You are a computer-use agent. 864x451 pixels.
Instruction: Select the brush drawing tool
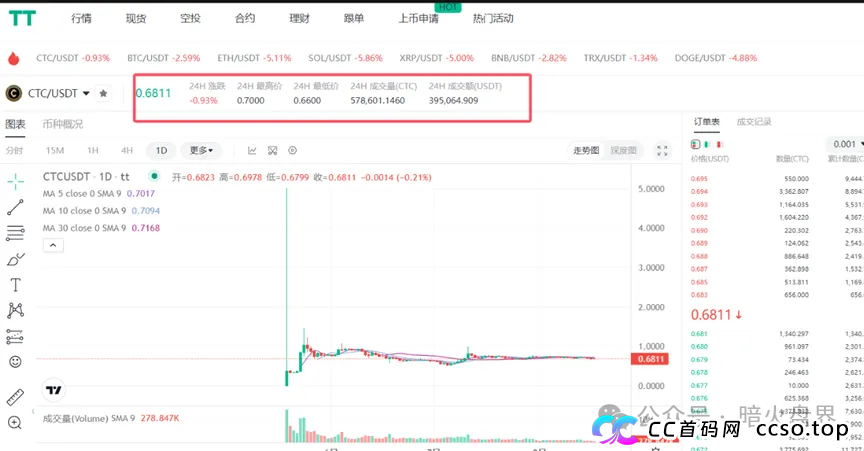pos(15,259)
